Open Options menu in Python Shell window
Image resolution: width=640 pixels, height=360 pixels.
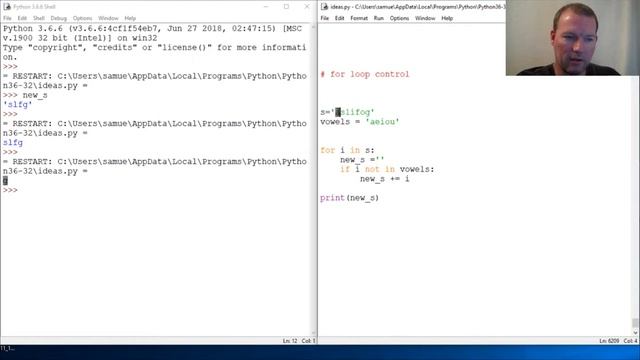[82, 18]
